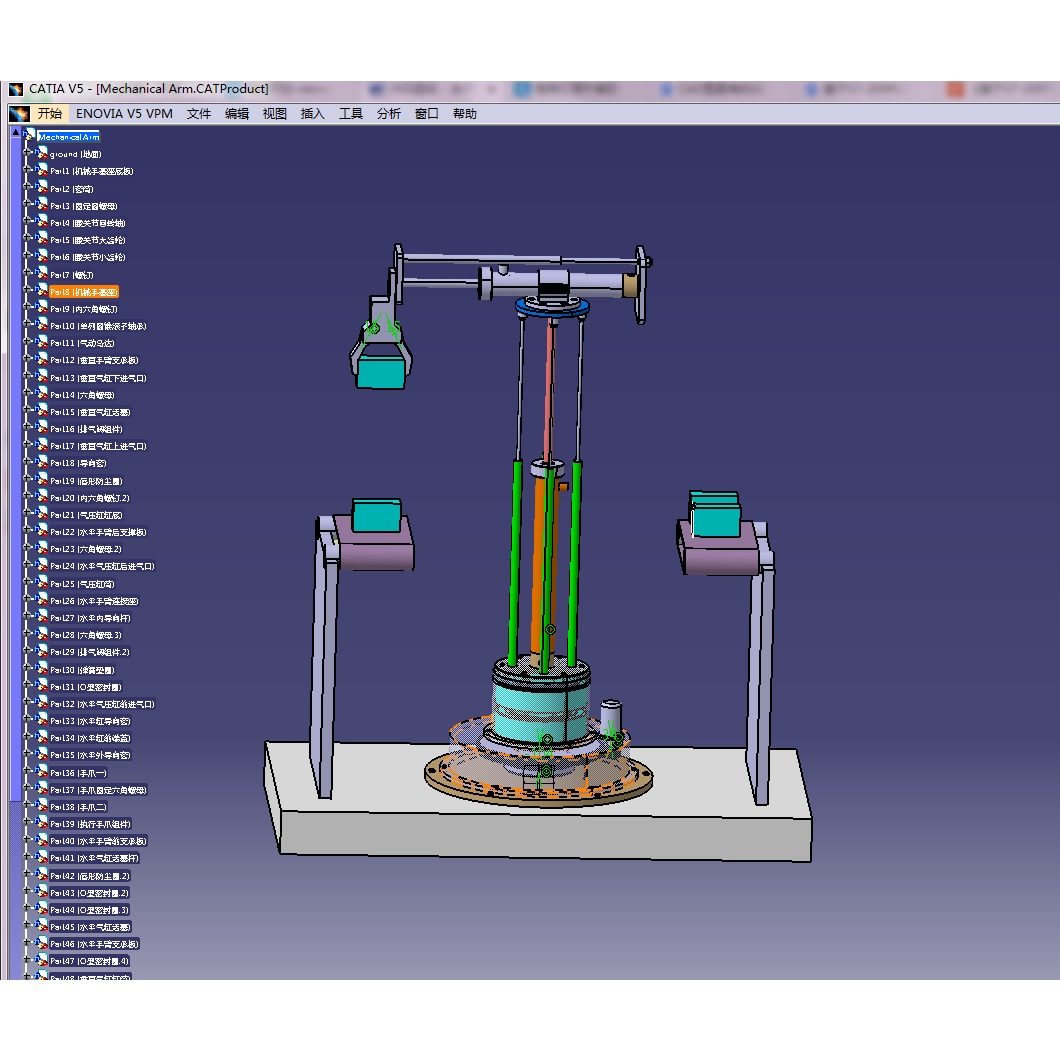Expand the Part21 tree node
The width and height of the screenshot is (1060, 1060).
(x=28, y=514)
